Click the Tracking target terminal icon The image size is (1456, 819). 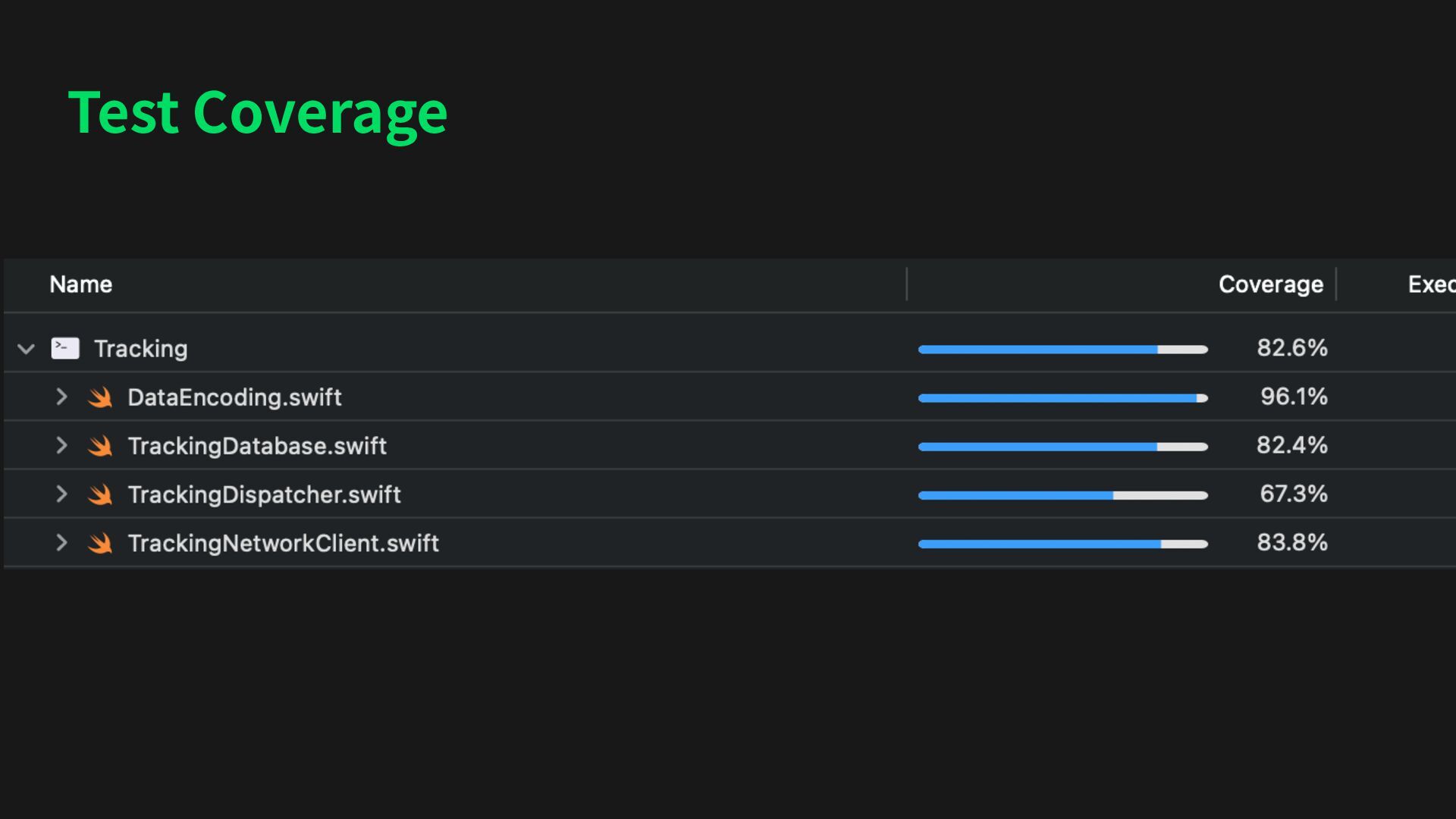coord(65,348)
